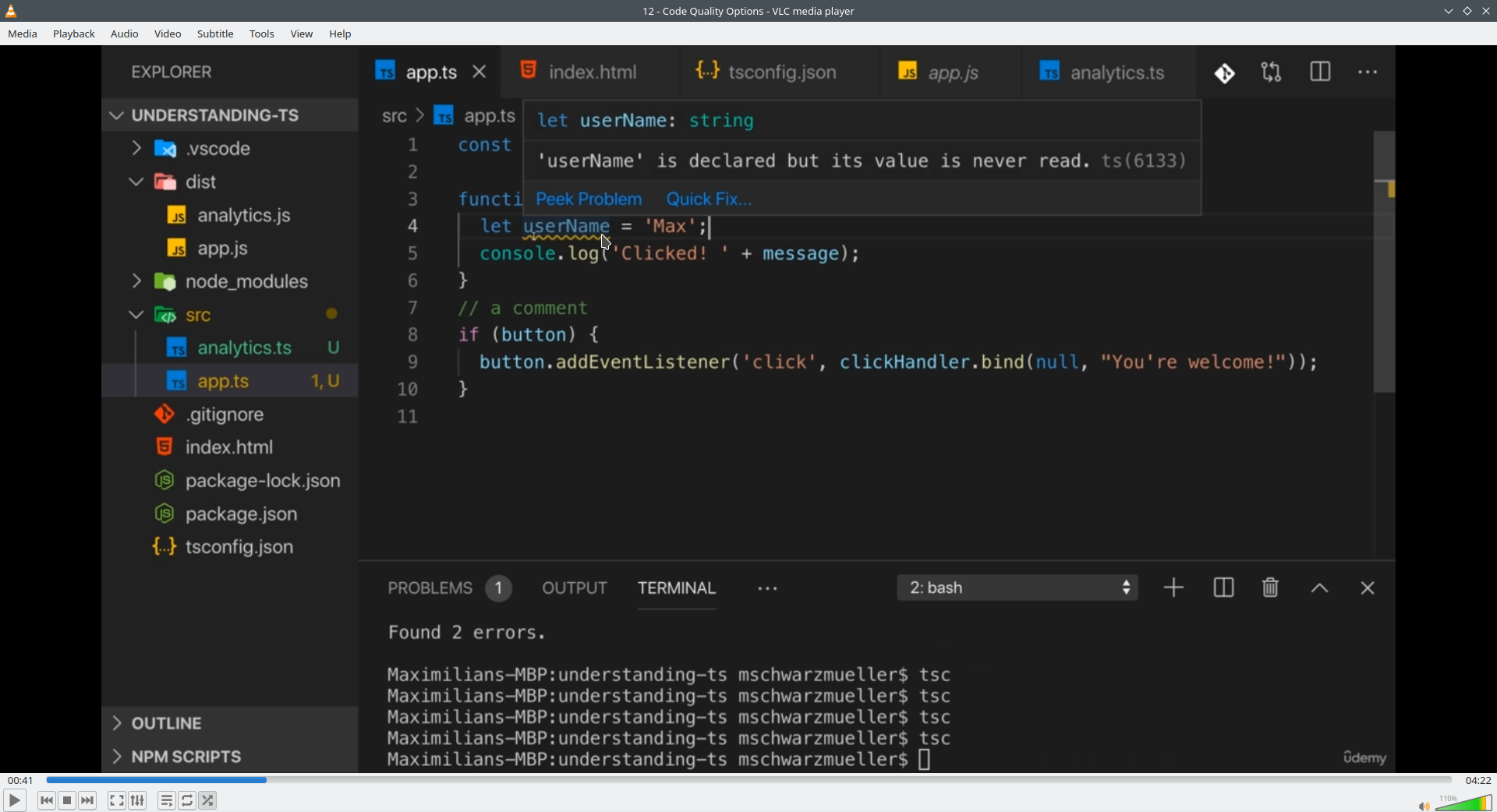Open the Media menu

pyautogui.click(x=23, y=34)
